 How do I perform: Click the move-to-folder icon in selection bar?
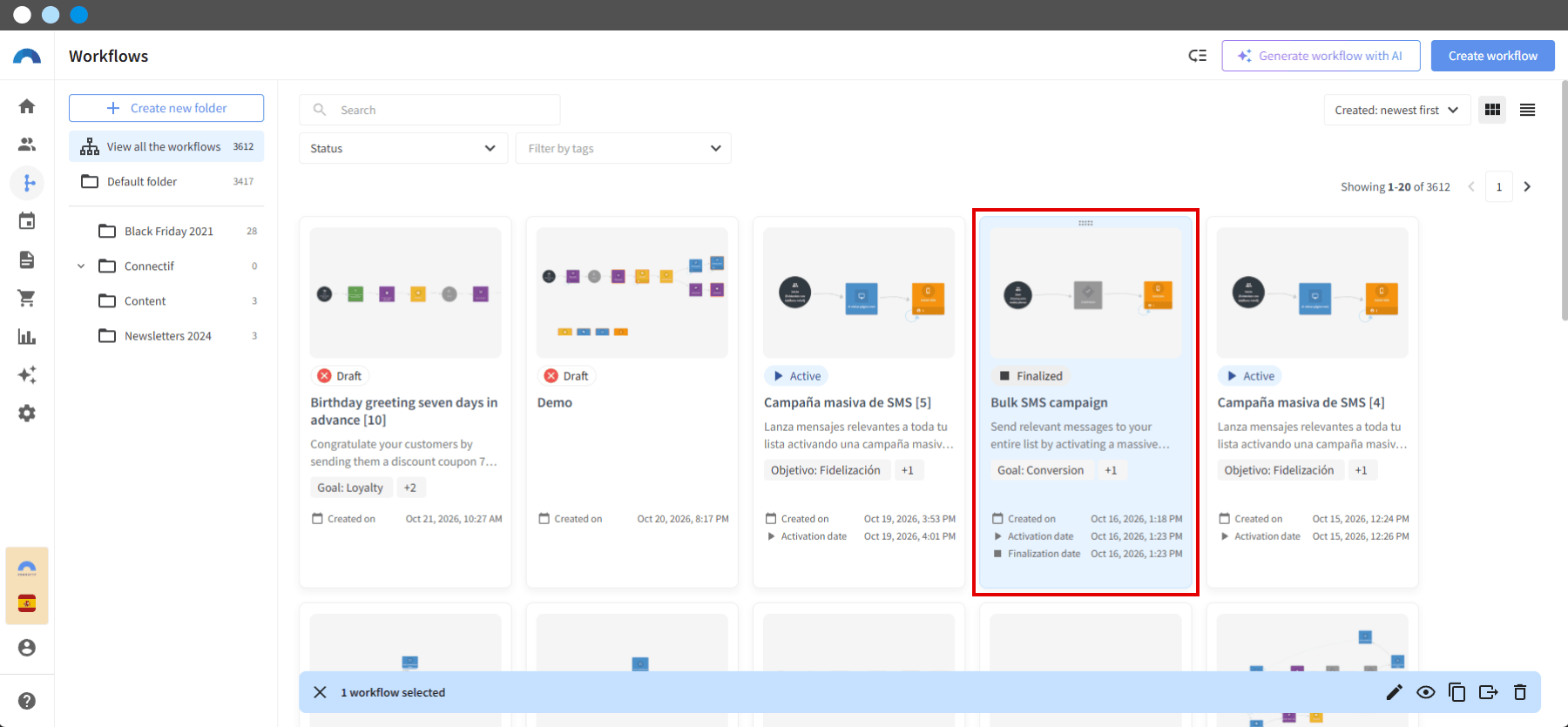1488,692
